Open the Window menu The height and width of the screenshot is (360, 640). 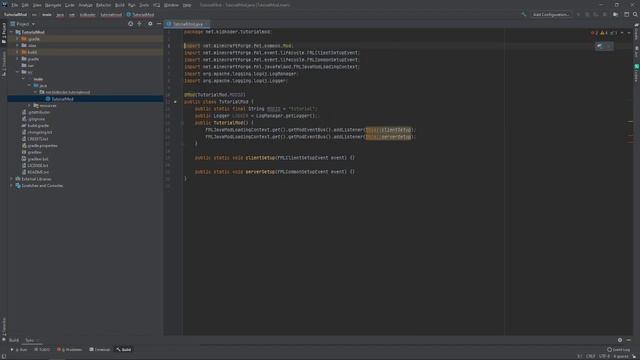tap(171, 5)
